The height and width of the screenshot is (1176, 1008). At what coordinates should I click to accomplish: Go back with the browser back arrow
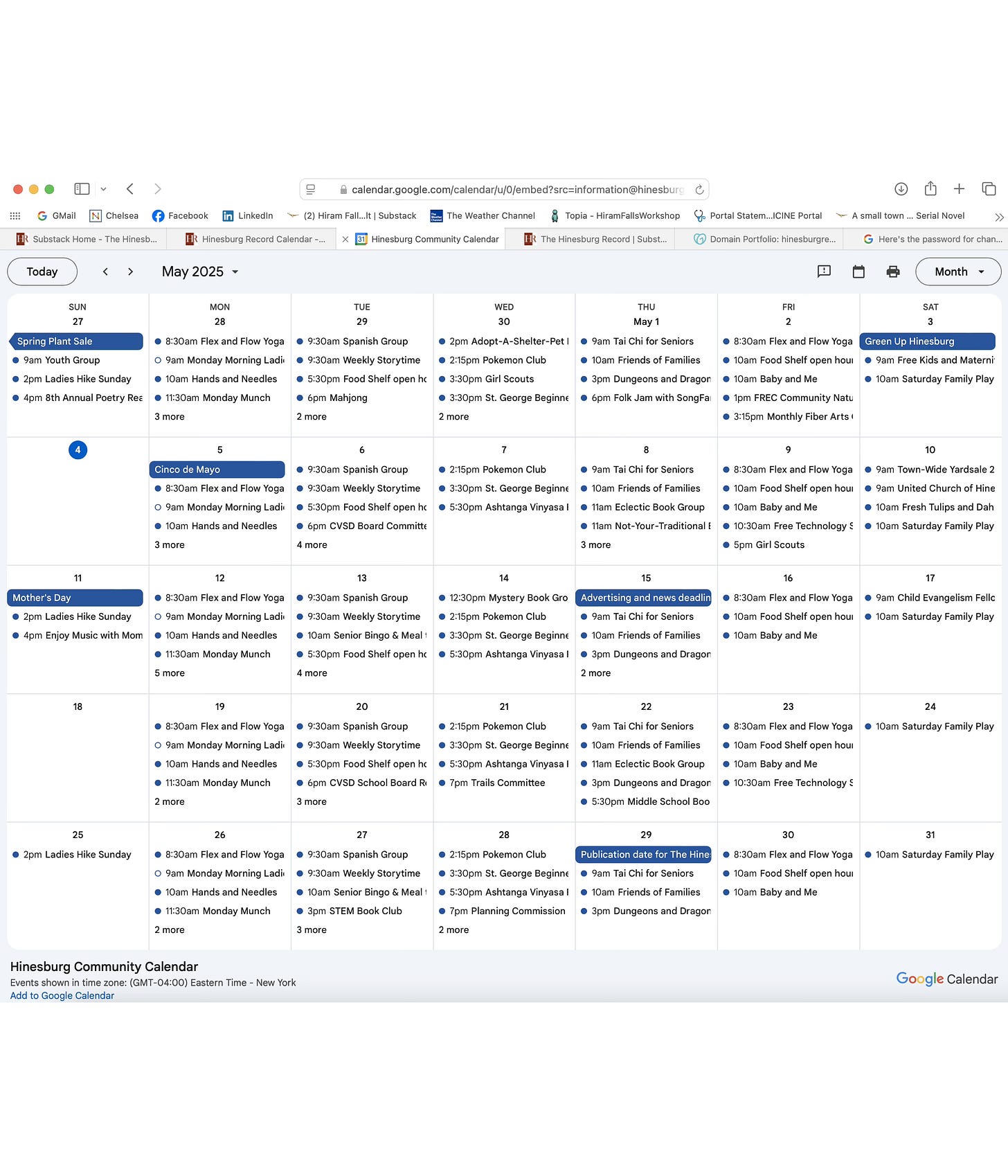(130, 188)
